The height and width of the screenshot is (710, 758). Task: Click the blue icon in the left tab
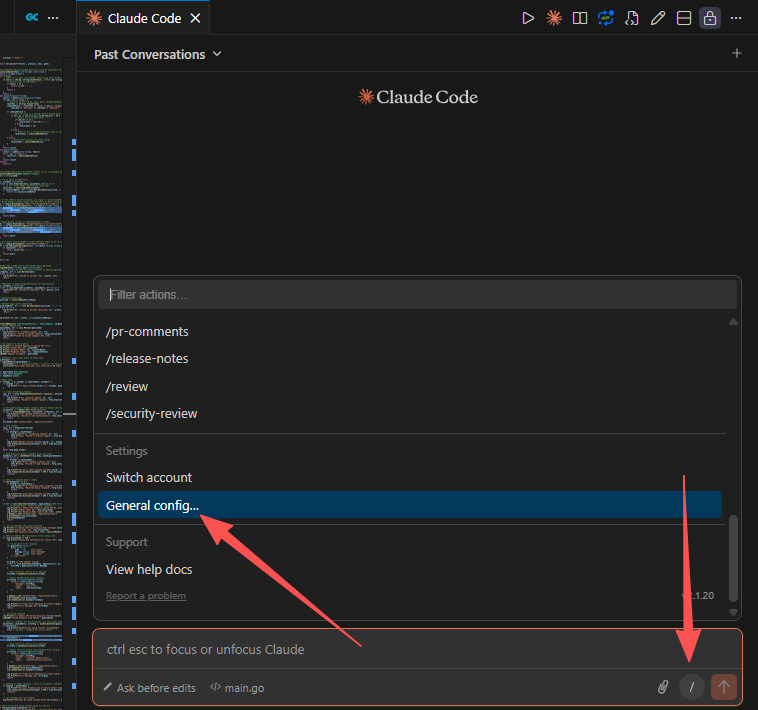tap(32, 17)
